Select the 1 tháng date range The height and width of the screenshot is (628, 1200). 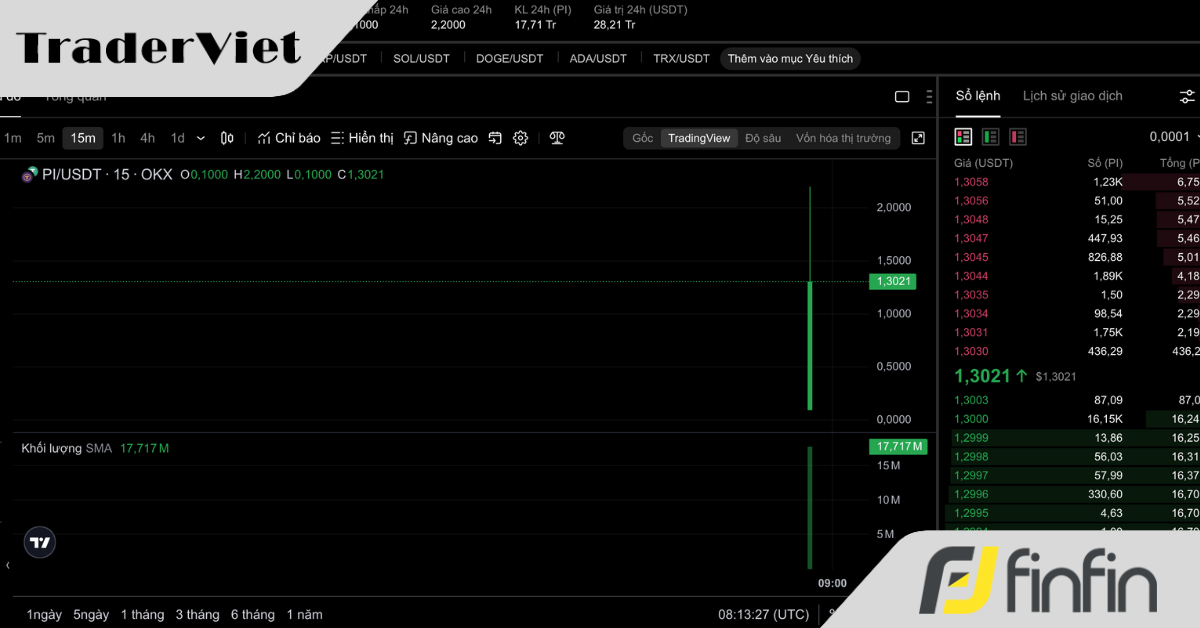coord(142,614)
